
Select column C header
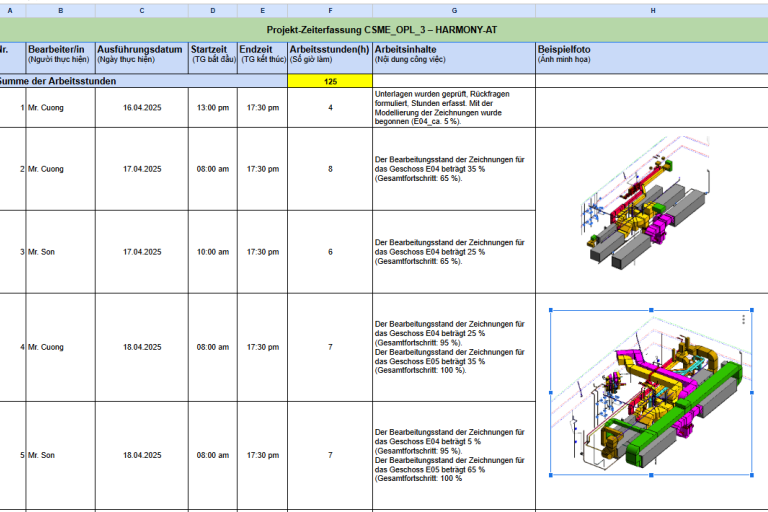[141, 9]
